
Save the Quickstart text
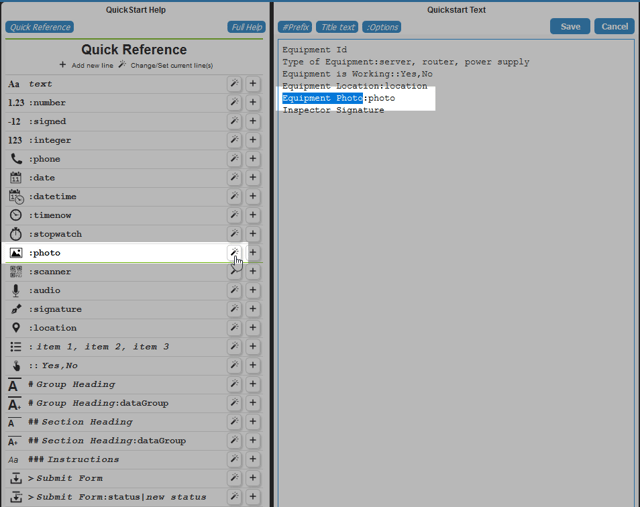click(x=570, y=26)
